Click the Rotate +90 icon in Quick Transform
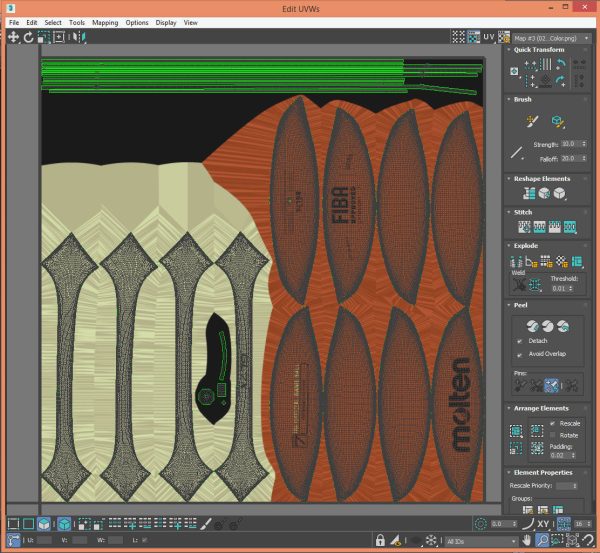Viewport: 600px width, 553px height. pos(561,81)
